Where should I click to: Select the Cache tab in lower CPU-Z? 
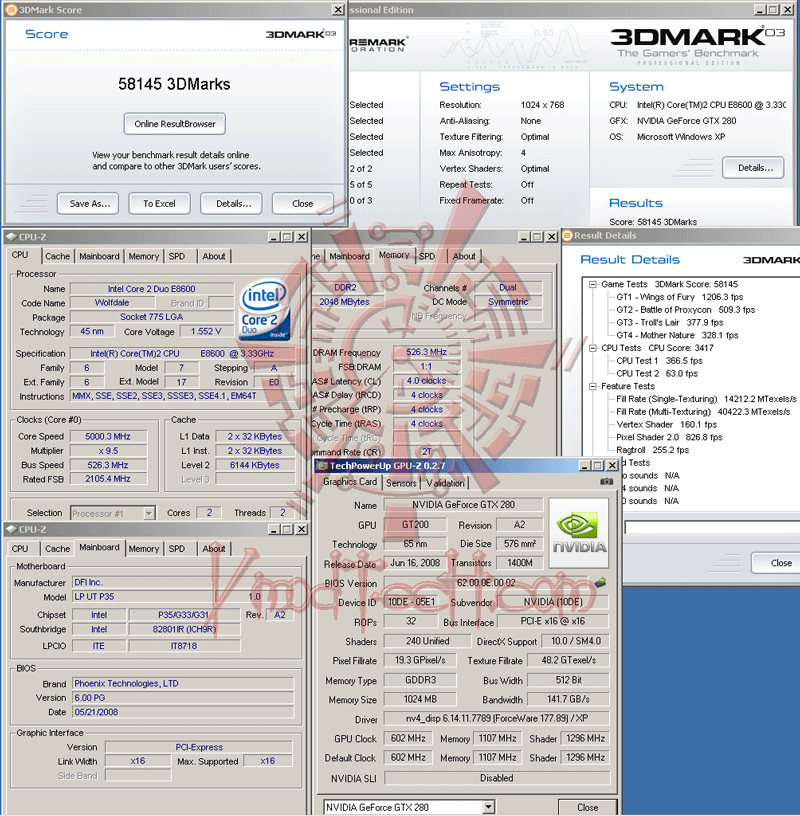point(57,549)
